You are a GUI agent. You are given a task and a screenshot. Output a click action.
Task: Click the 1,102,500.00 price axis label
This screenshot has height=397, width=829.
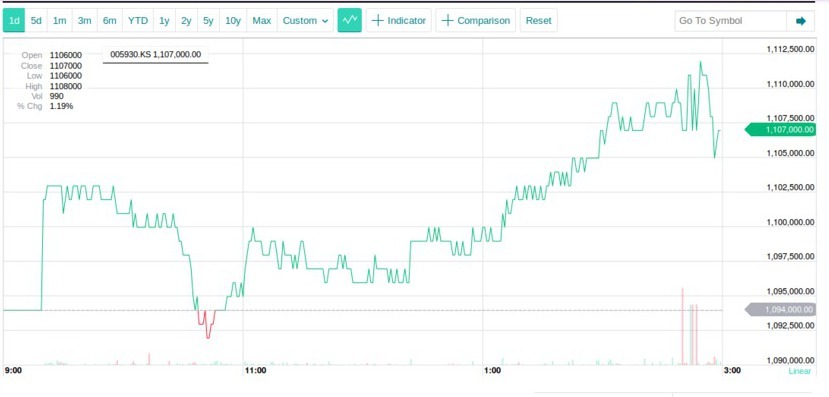click(790, 188)
